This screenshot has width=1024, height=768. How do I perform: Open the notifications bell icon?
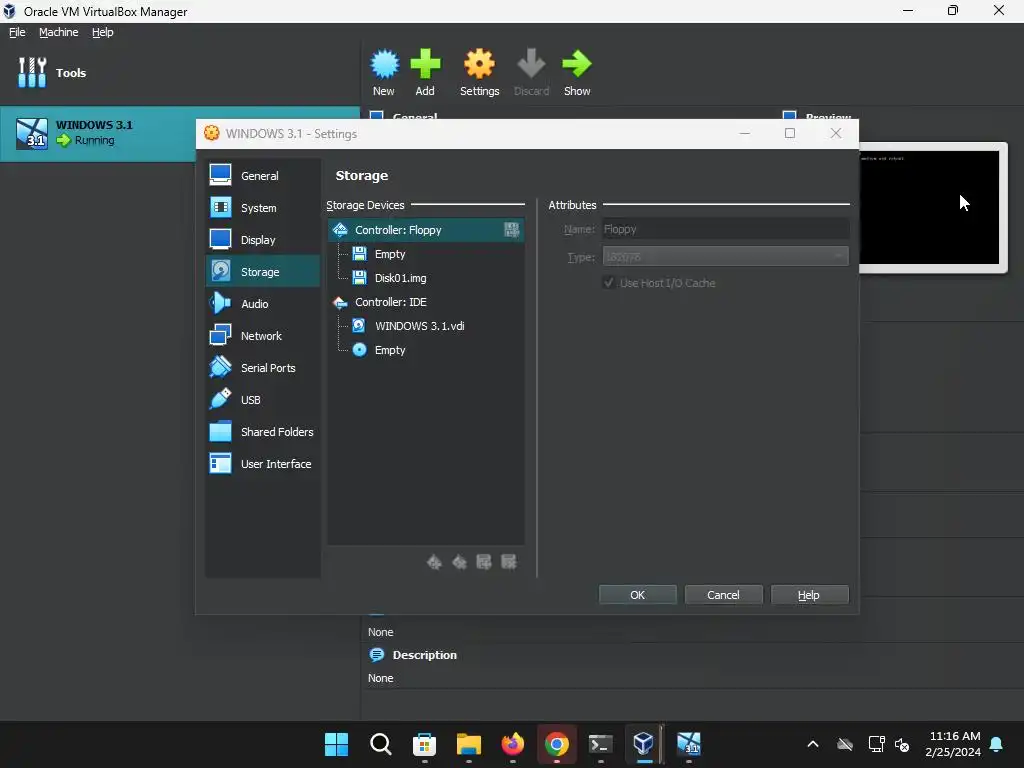click(x=997, y=744)
